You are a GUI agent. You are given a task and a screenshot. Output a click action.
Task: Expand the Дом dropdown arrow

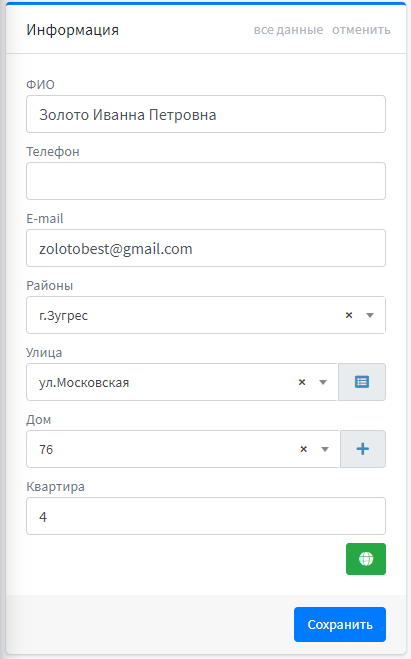click(324, 449)
